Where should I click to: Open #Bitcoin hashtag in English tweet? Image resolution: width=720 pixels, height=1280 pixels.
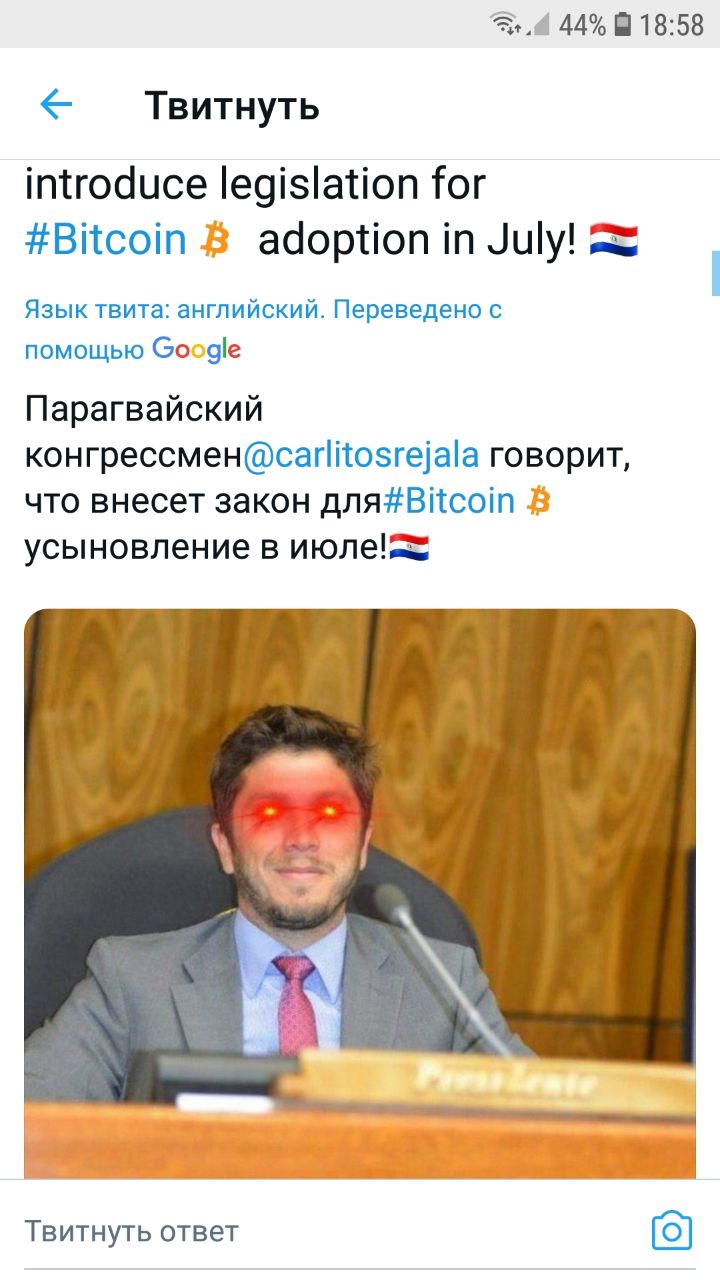tap(106, 239)
